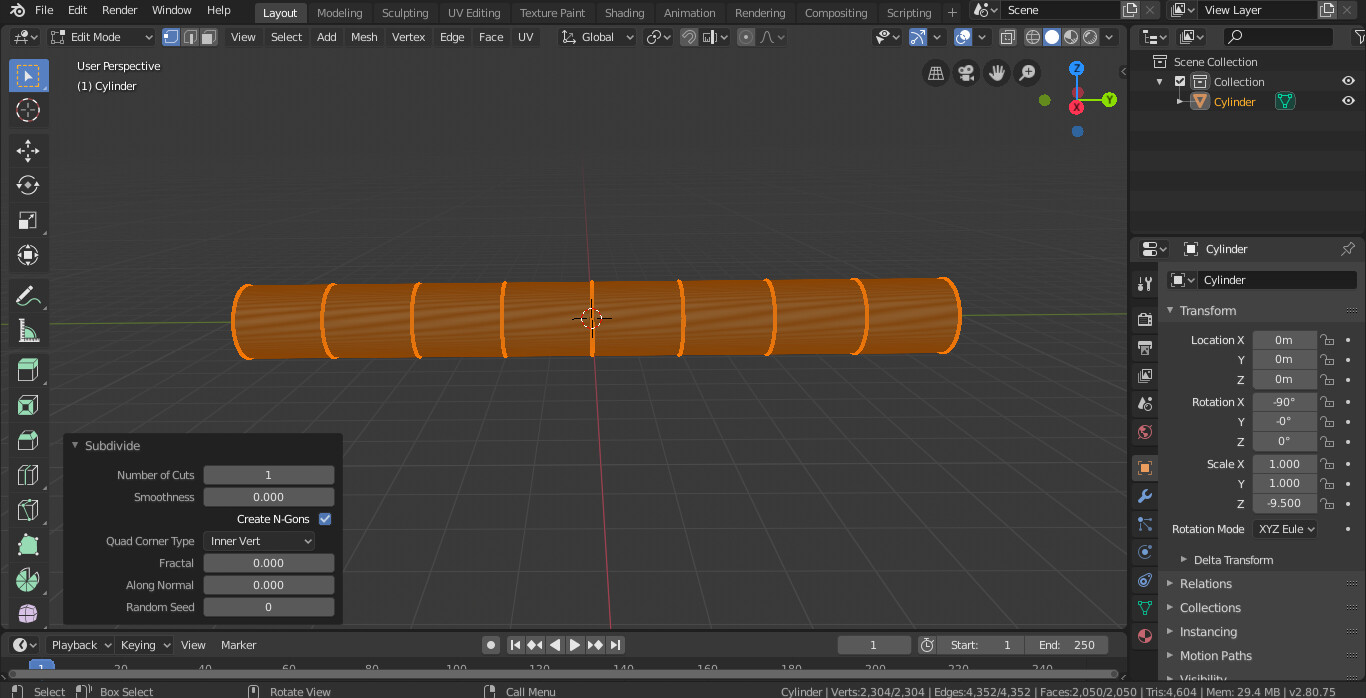This screenshot has height=698, width=1366.
Task: Toggle Create N-Gons in the Subdivide panel
Action: 325,518
